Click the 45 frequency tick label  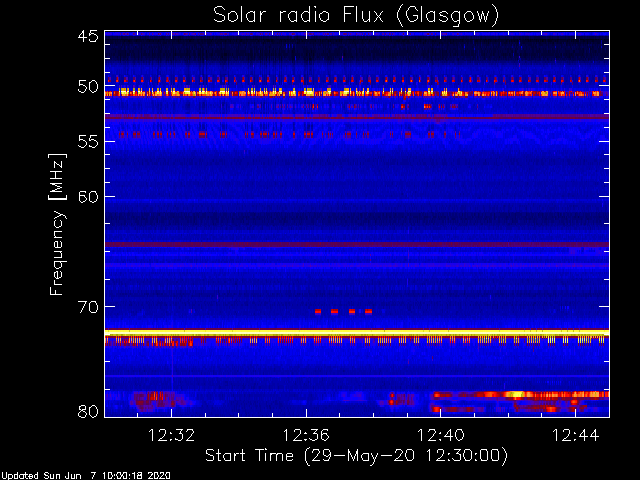[88, 36]
